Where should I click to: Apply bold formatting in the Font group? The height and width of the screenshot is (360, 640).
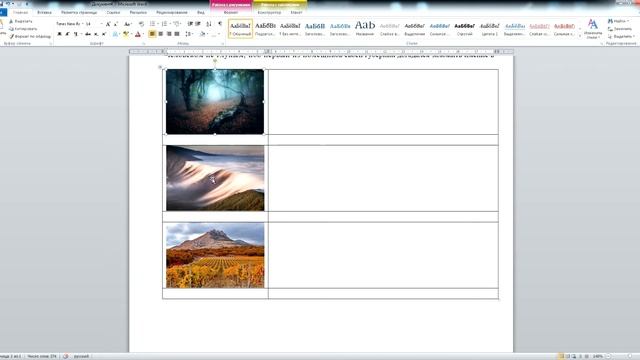[59, 34]
